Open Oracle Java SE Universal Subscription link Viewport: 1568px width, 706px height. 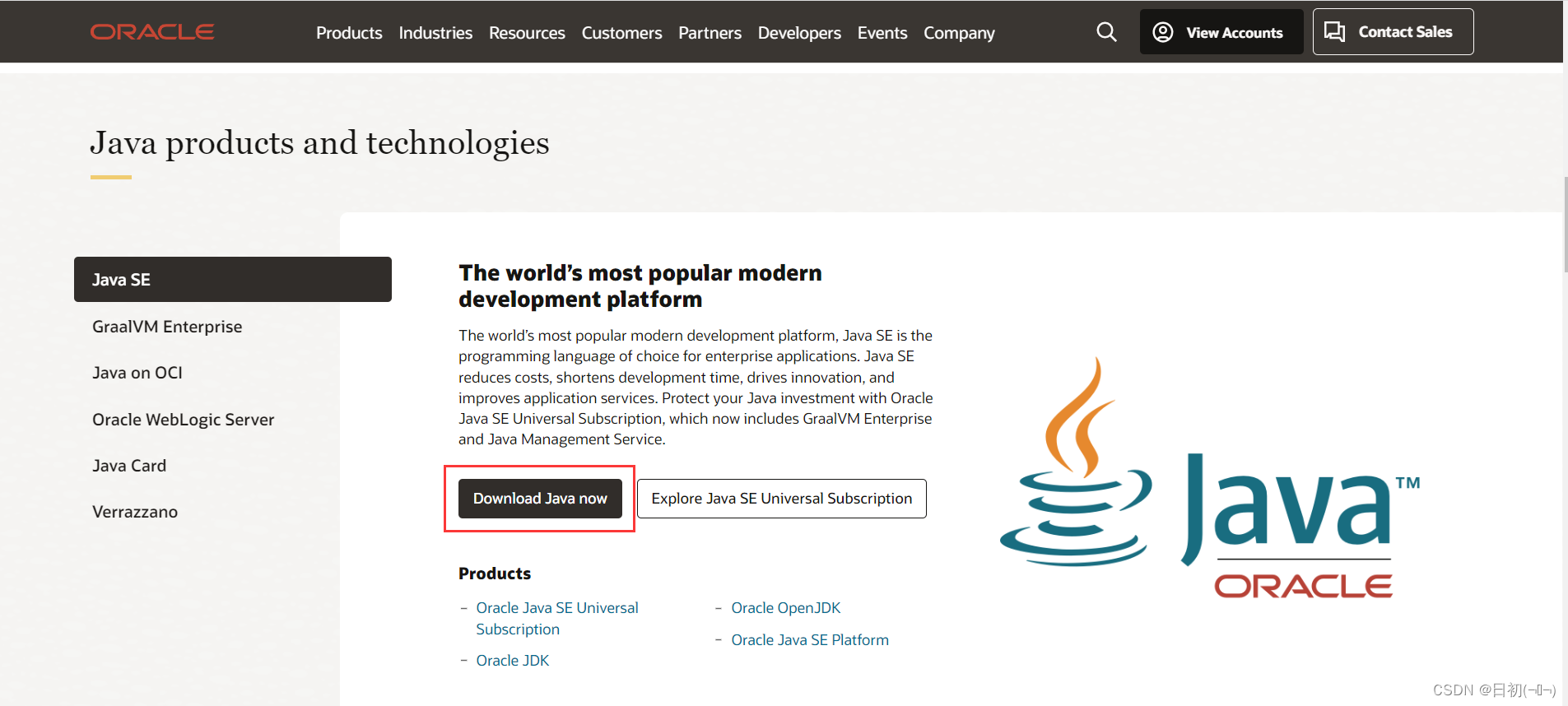tap(557, 618)
